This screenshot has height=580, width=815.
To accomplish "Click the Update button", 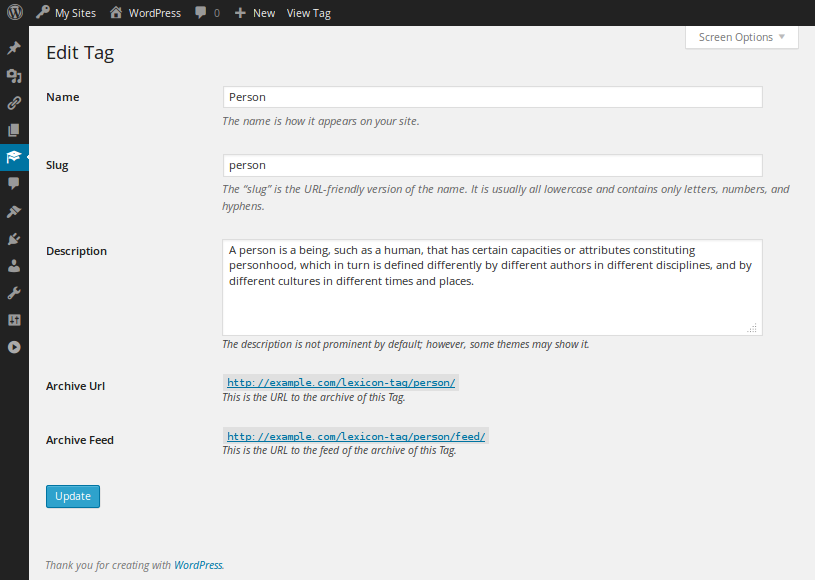I will click(x=73, y=496).
